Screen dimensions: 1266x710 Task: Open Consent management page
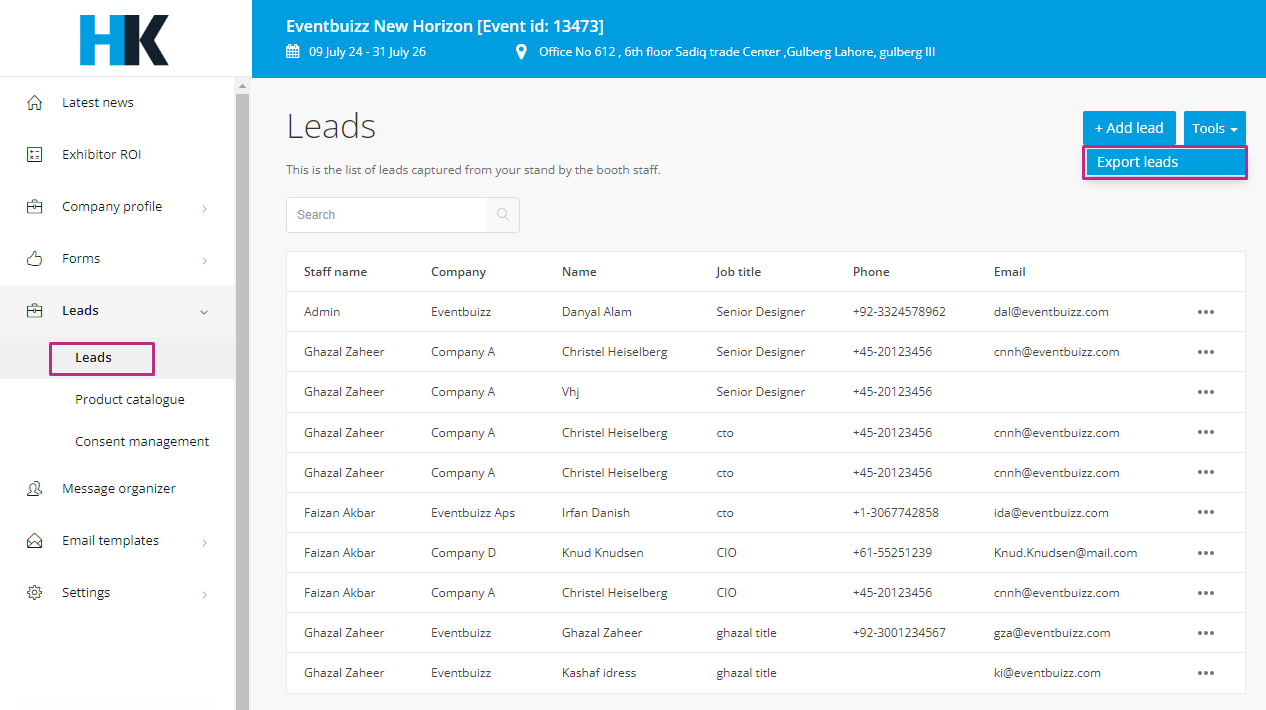point(142,442)
